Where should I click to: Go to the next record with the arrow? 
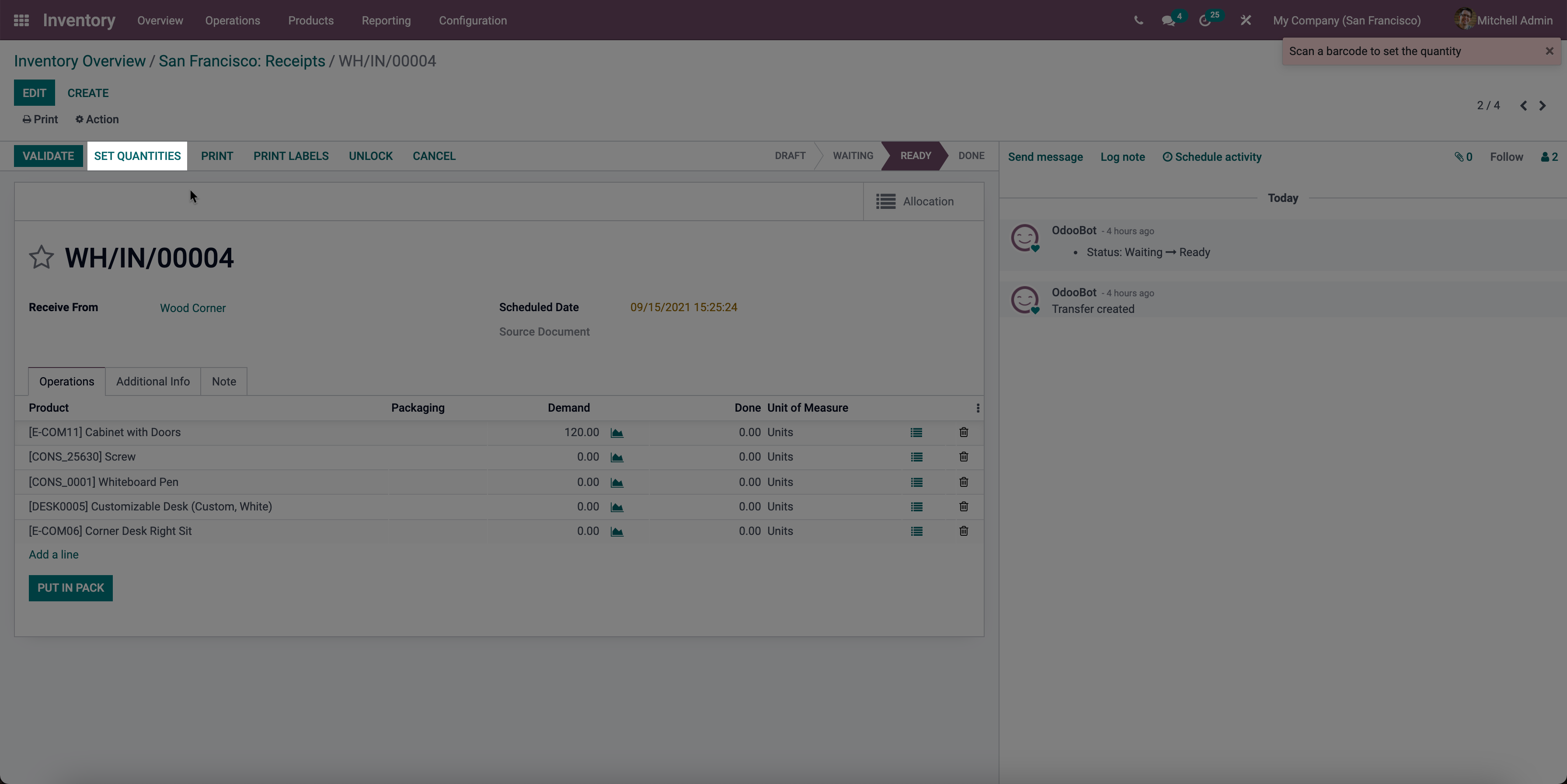(x=1543, y=105)
